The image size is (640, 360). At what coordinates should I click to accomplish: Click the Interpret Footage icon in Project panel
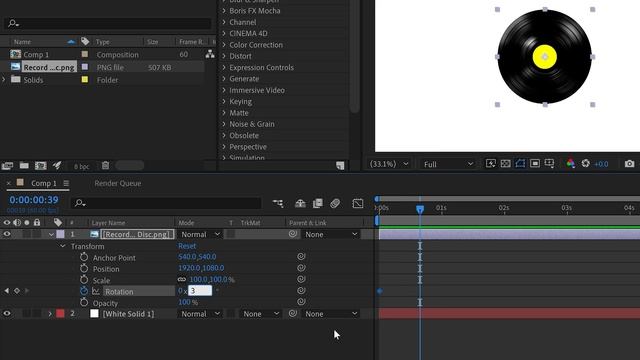point(7,166)
